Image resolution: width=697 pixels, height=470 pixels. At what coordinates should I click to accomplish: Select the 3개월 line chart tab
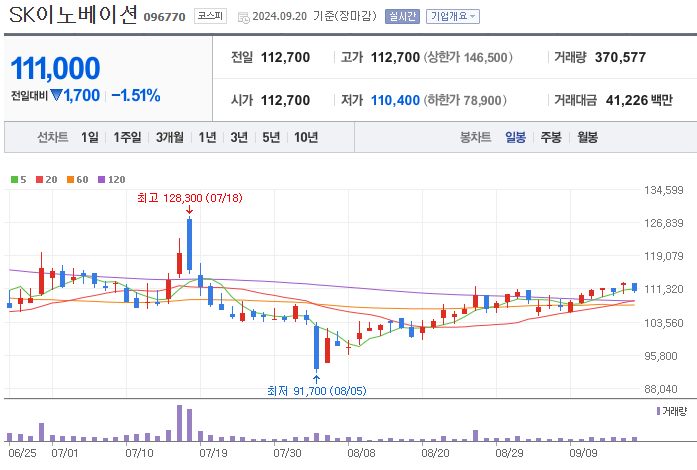[170, 137]
